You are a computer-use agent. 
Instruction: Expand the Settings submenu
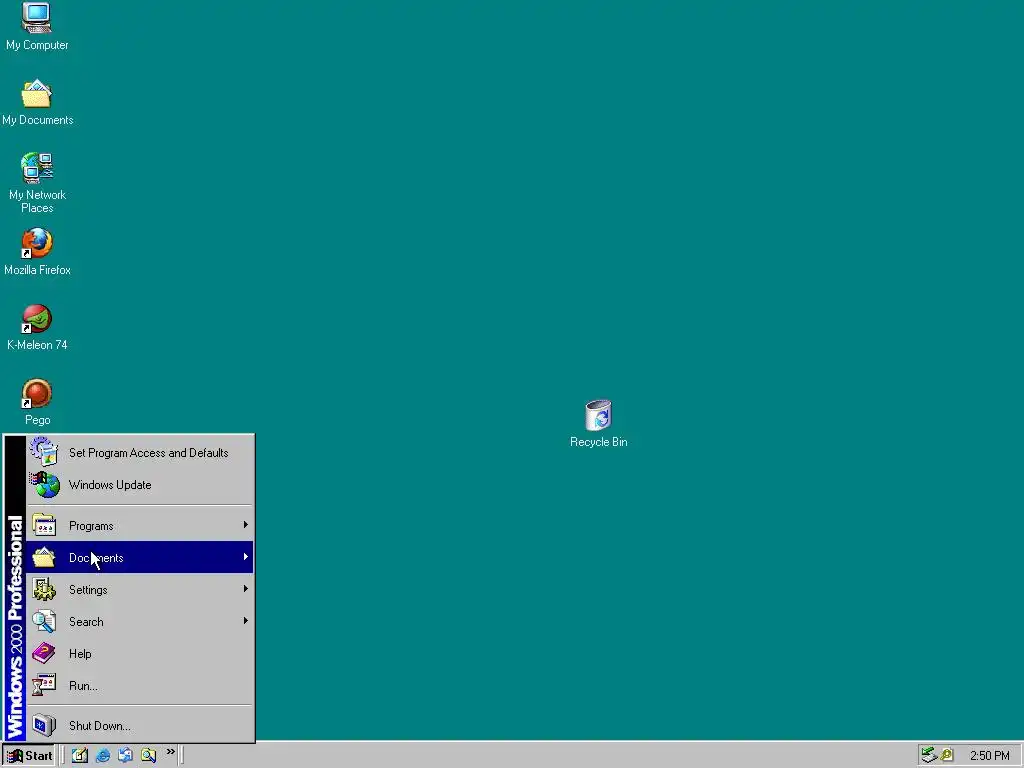coord(140,589)
